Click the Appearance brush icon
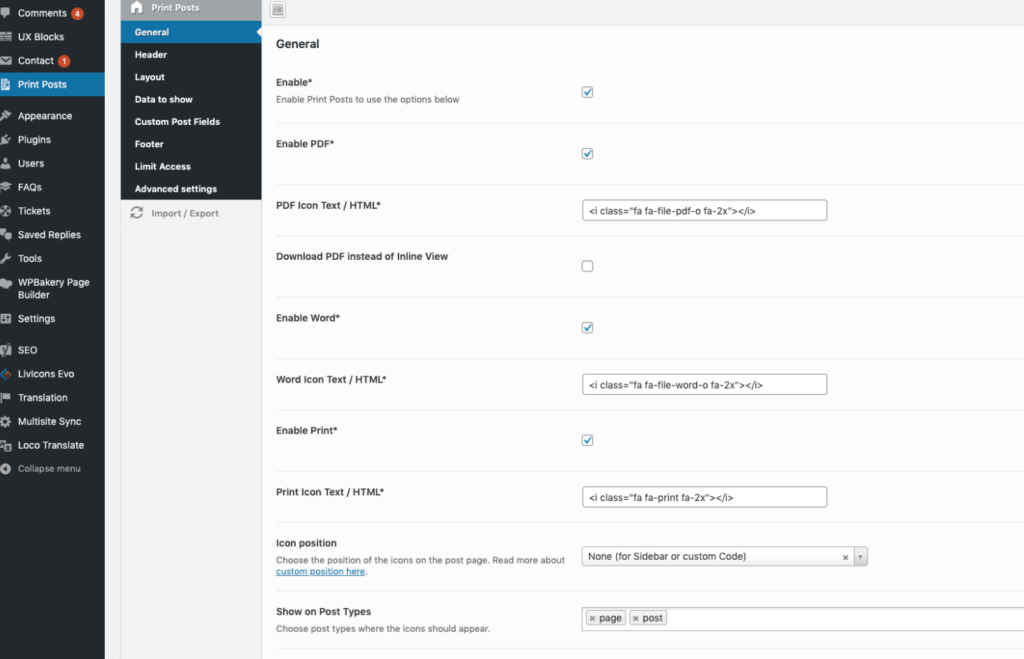The image size is (1024, 659). coord(7,116)
